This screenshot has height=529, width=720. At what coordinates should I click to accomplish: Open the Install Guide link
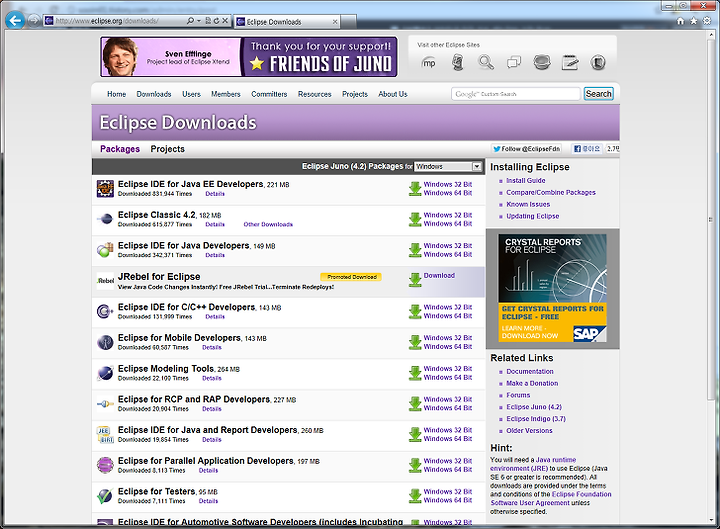[x=526, y=180]
